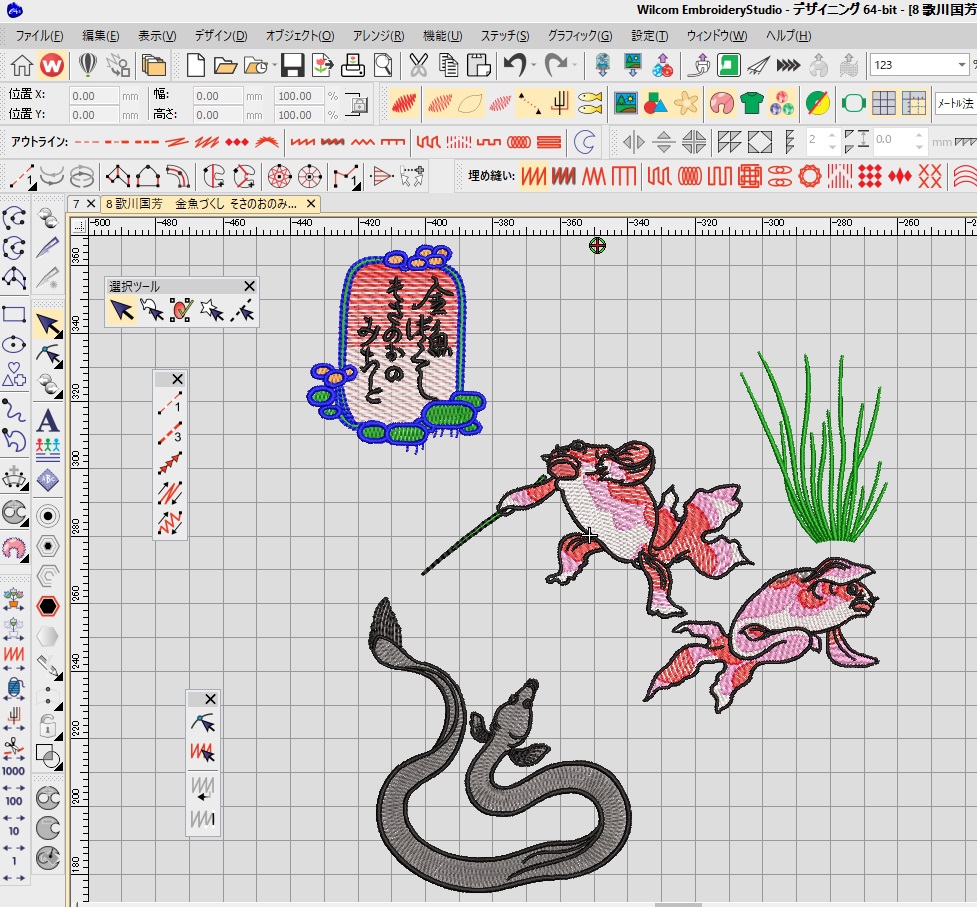
Task: Toggle Show Bitmaps picture icon
Action: click(626, 103)
